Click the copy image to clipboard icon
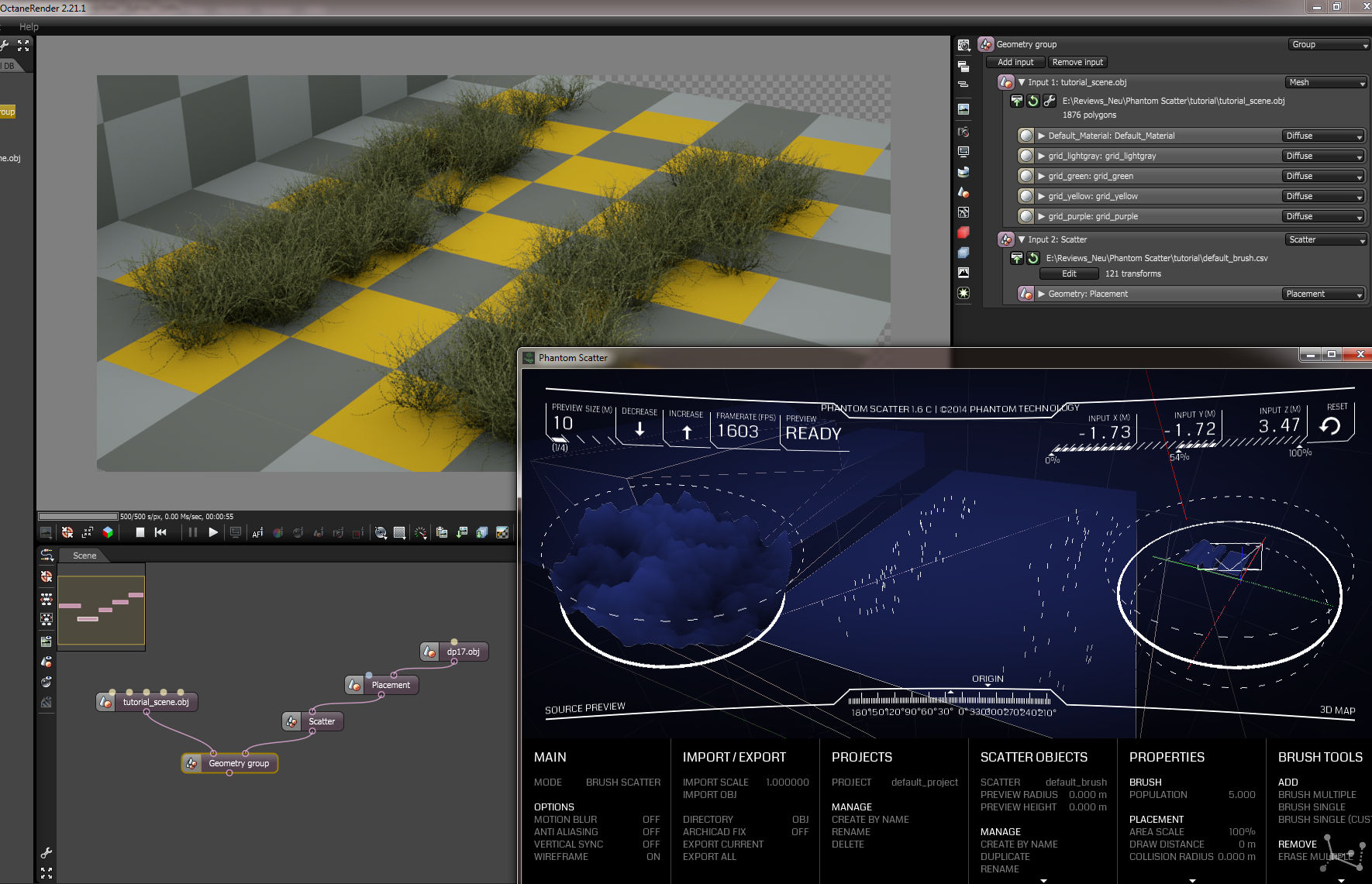The image size is (1372, 884). (442, 532)
